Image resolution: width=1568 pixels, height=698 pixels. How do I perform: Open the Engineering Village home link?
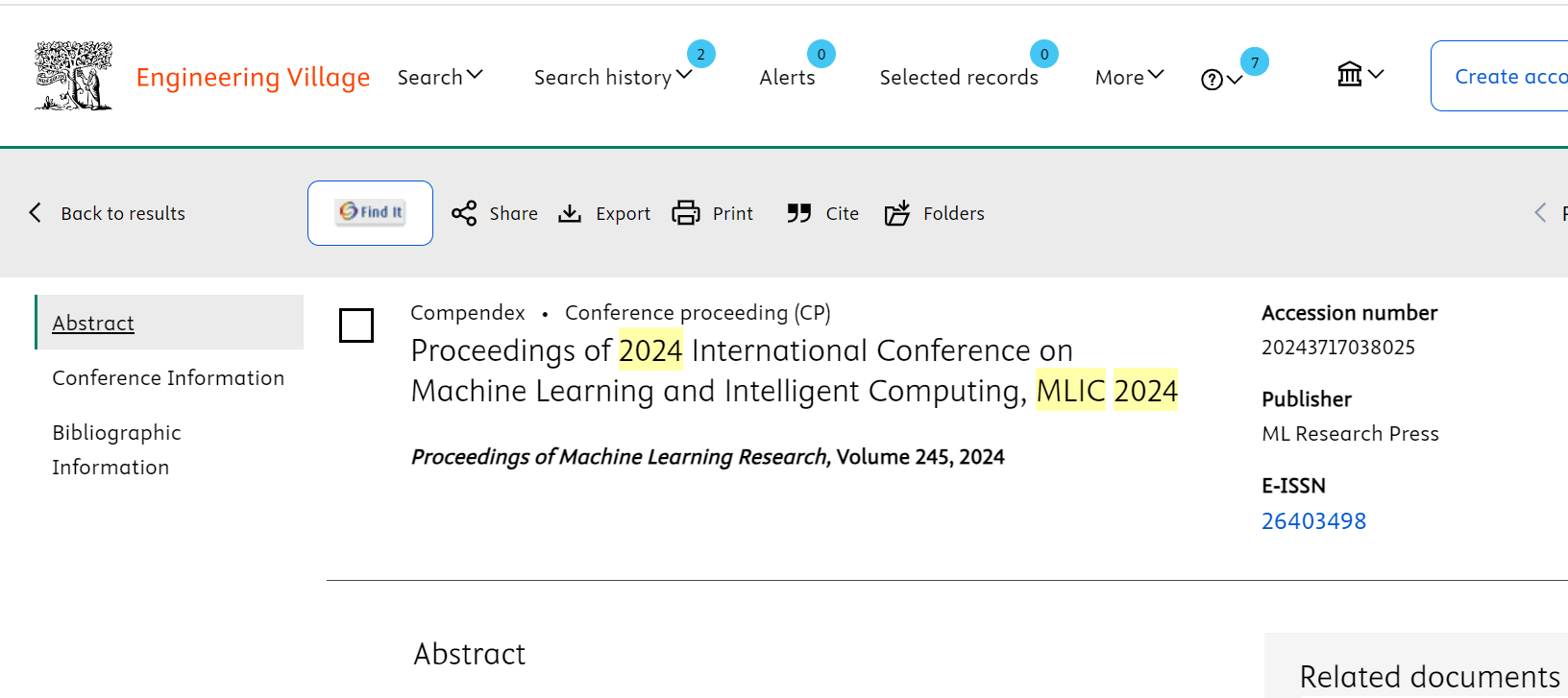click(253, 77)
